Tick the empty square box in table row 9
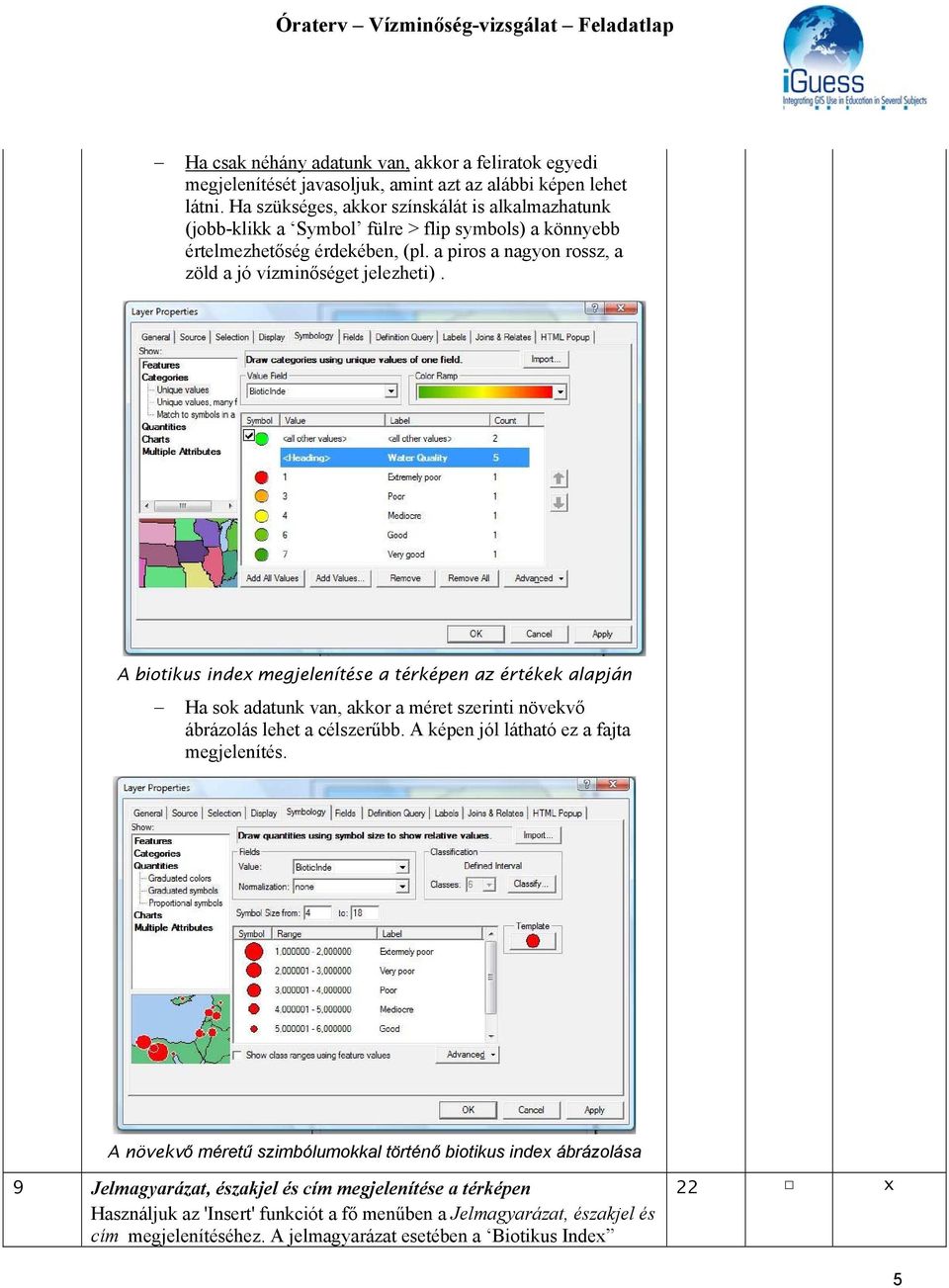Viewport: 949px width, 1288px height. click(789, 1184)
